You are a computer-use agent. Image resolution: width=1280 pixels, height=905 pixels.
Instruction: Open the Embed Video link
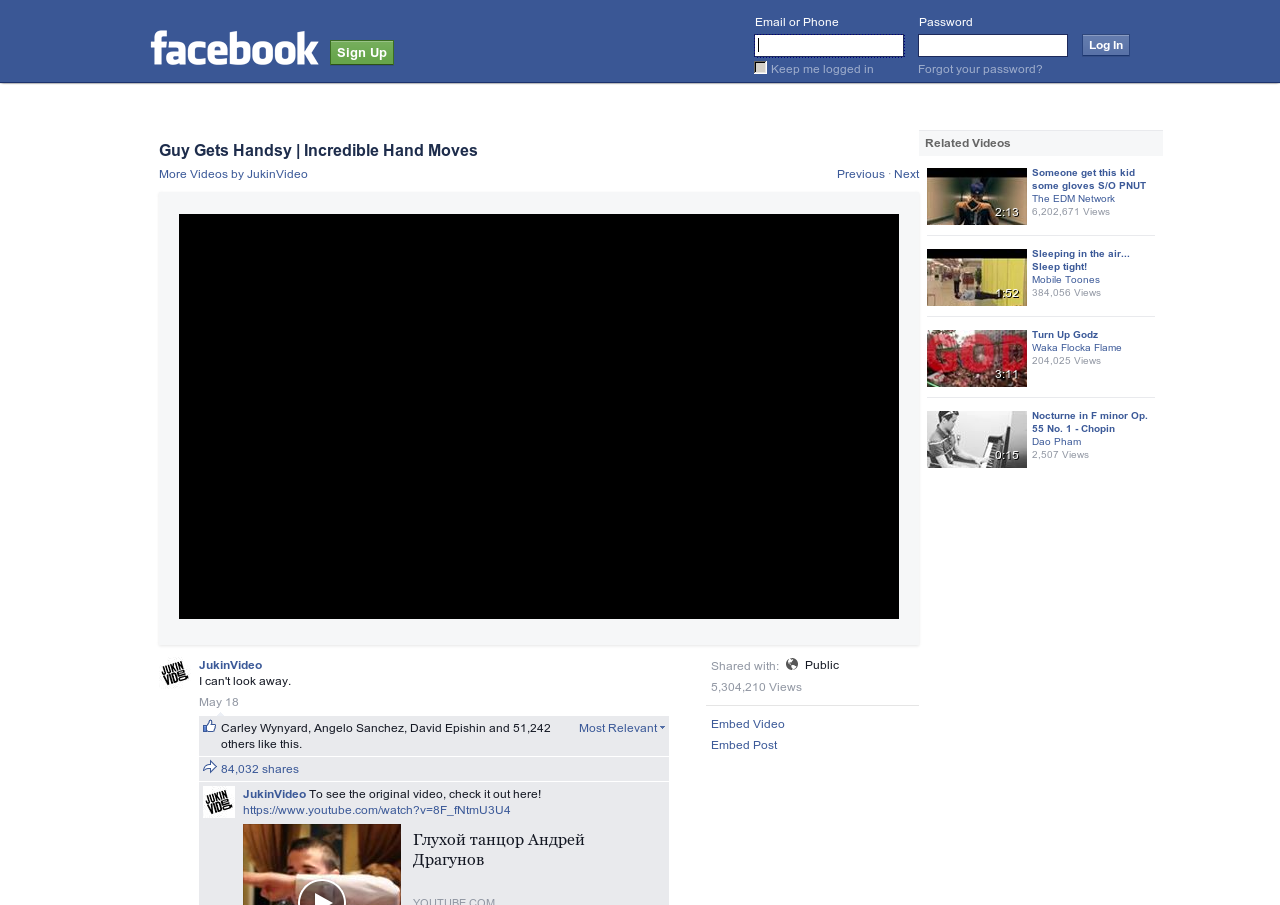coord(748,724)
